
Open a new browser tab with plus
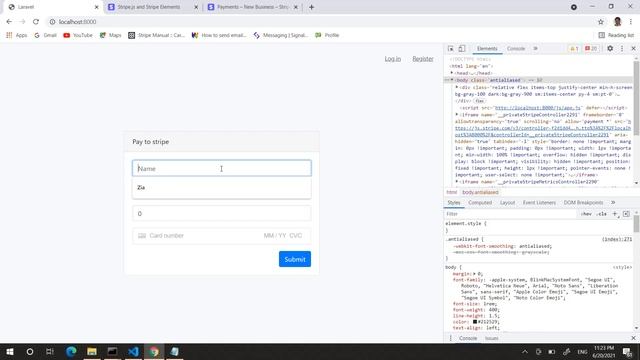(311, 7)
